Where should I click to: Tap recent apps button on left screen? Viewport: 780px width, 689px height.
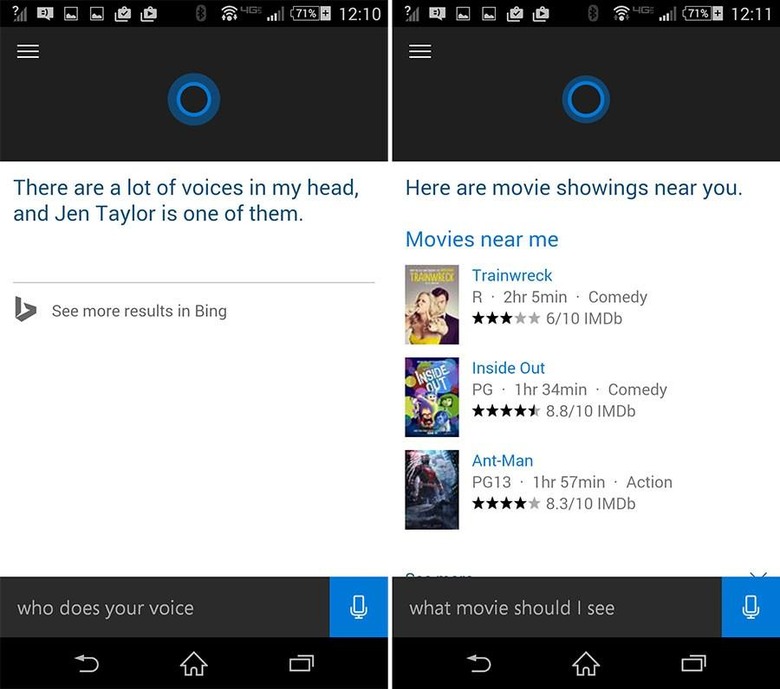coord(301,663)
